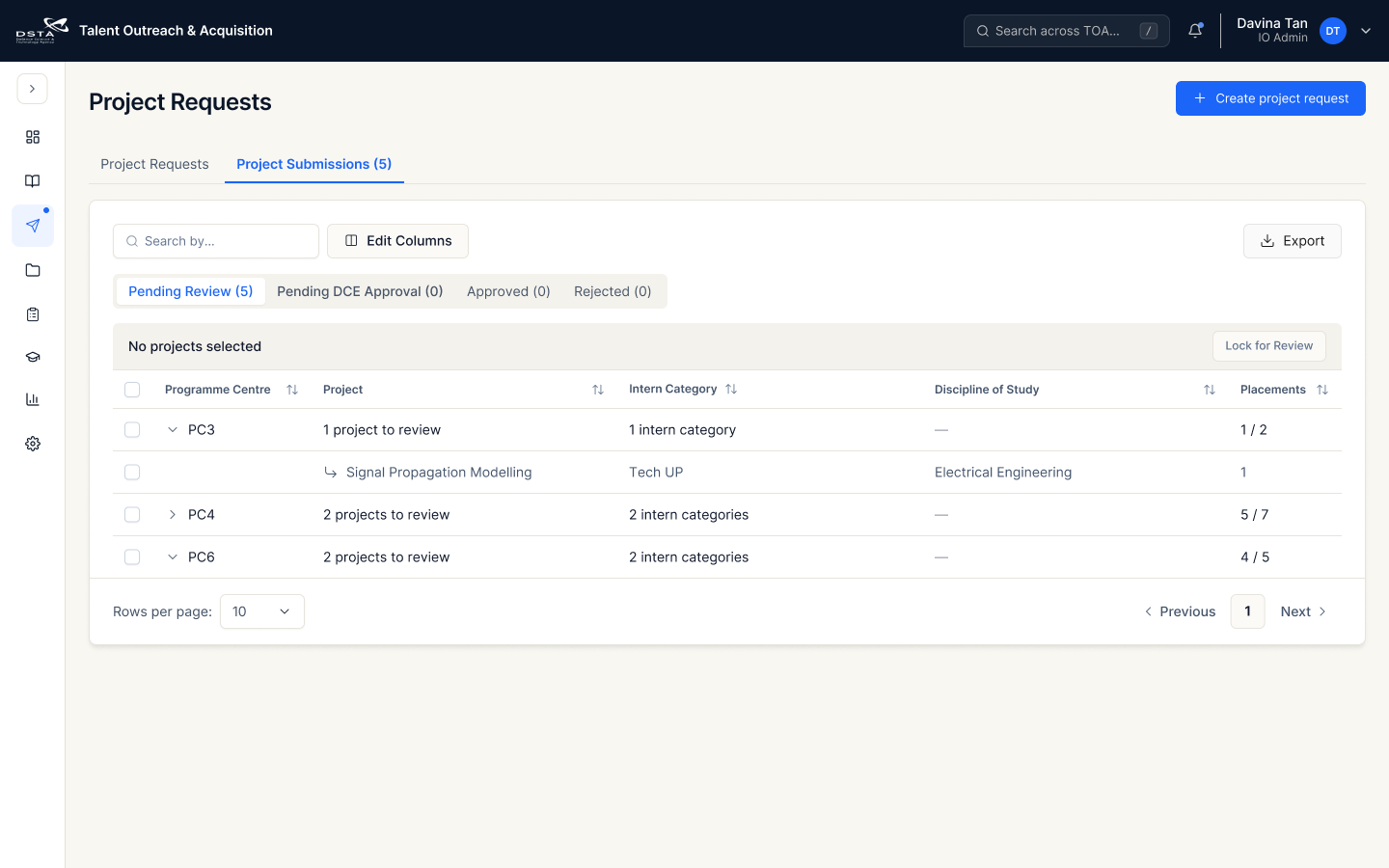Tick the PC4 row checkbox
Screen dimensions: 1389x868
132,515
